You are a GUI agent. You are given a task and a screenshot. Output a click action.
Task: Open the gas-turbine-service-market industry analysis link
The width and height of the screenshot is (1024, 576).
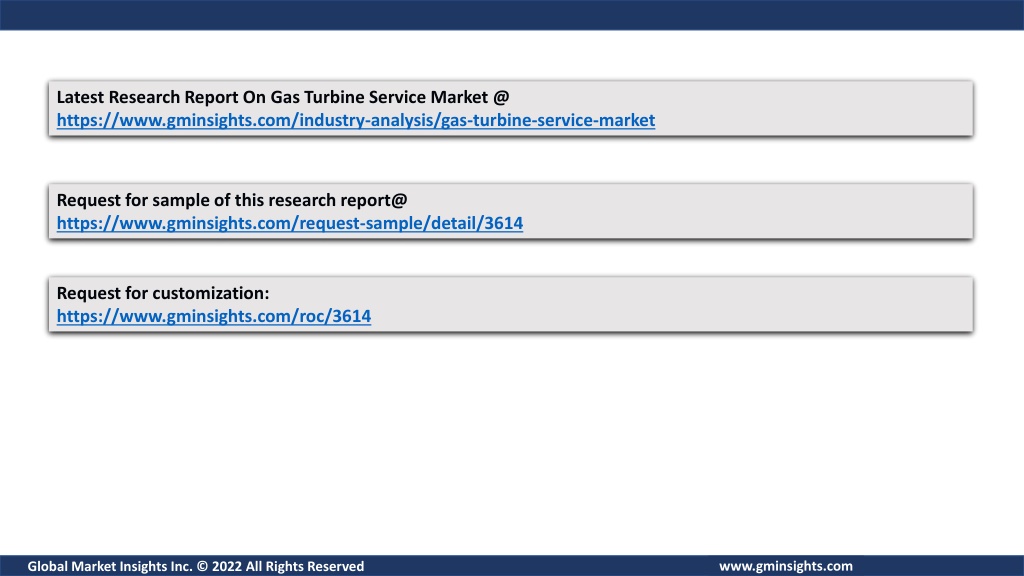(356, 120)
